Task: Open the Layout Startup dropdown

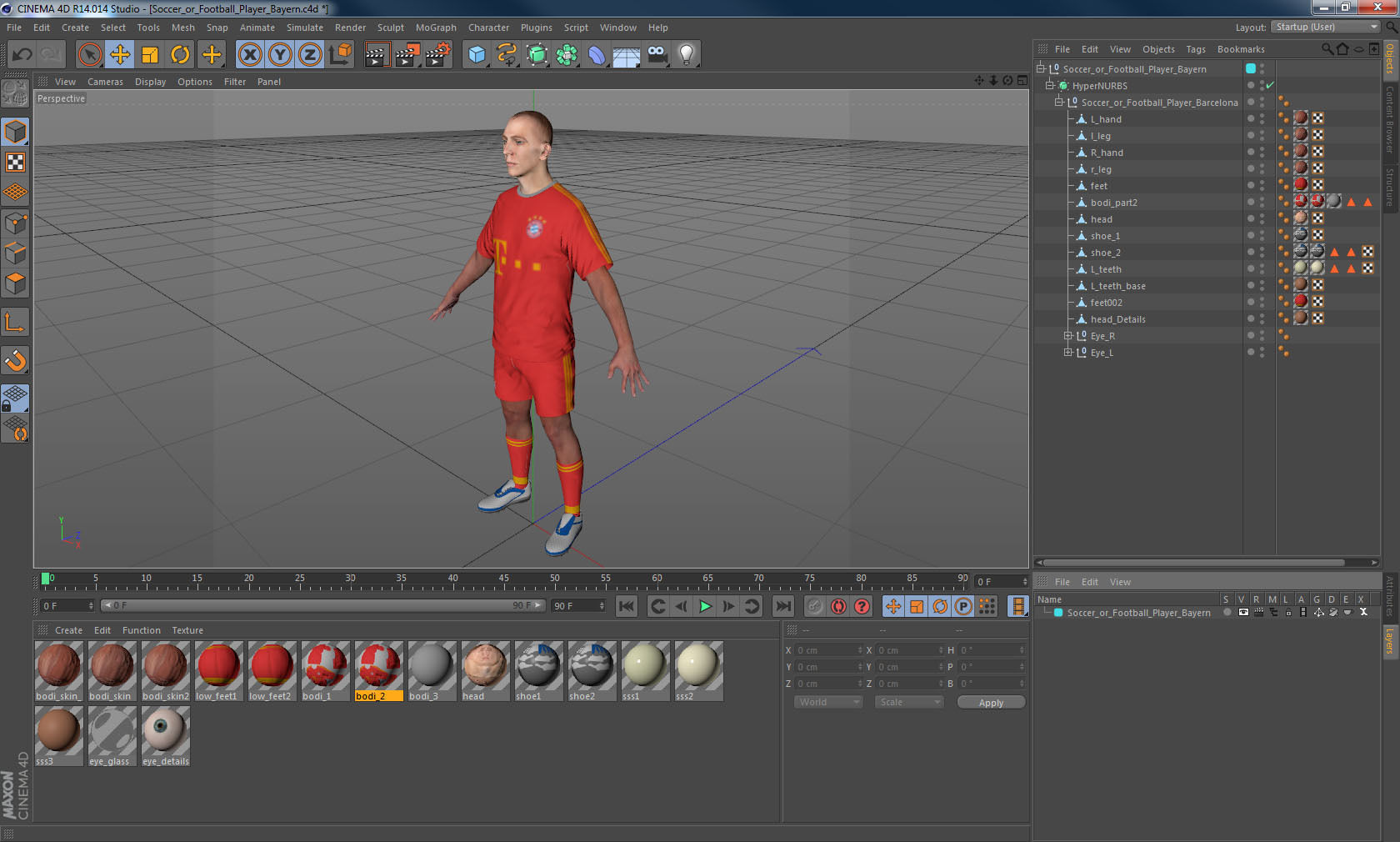Action: point(1327,27)
